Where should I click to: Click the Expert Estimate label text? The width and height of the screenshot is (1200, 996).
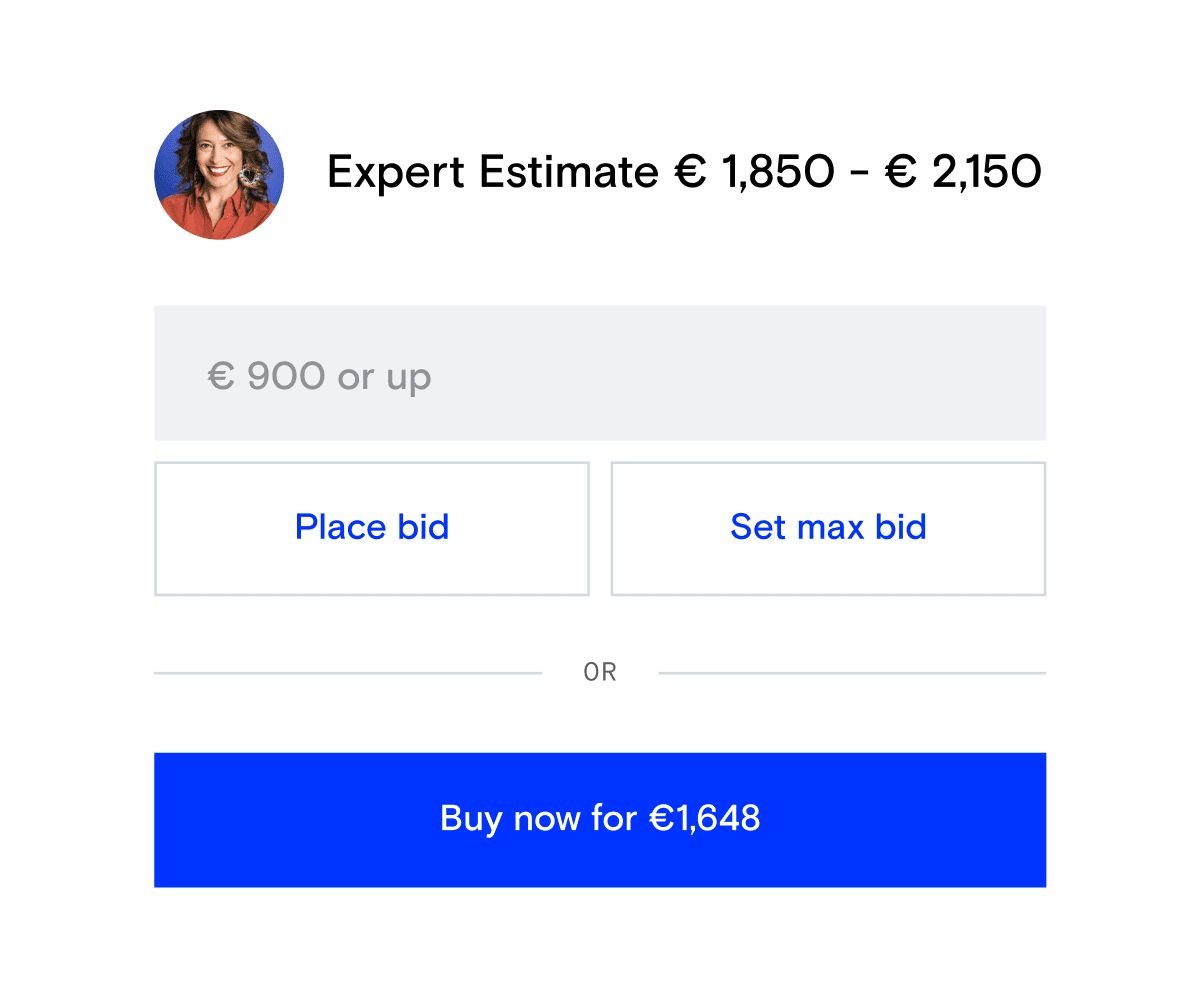[493, 173]
